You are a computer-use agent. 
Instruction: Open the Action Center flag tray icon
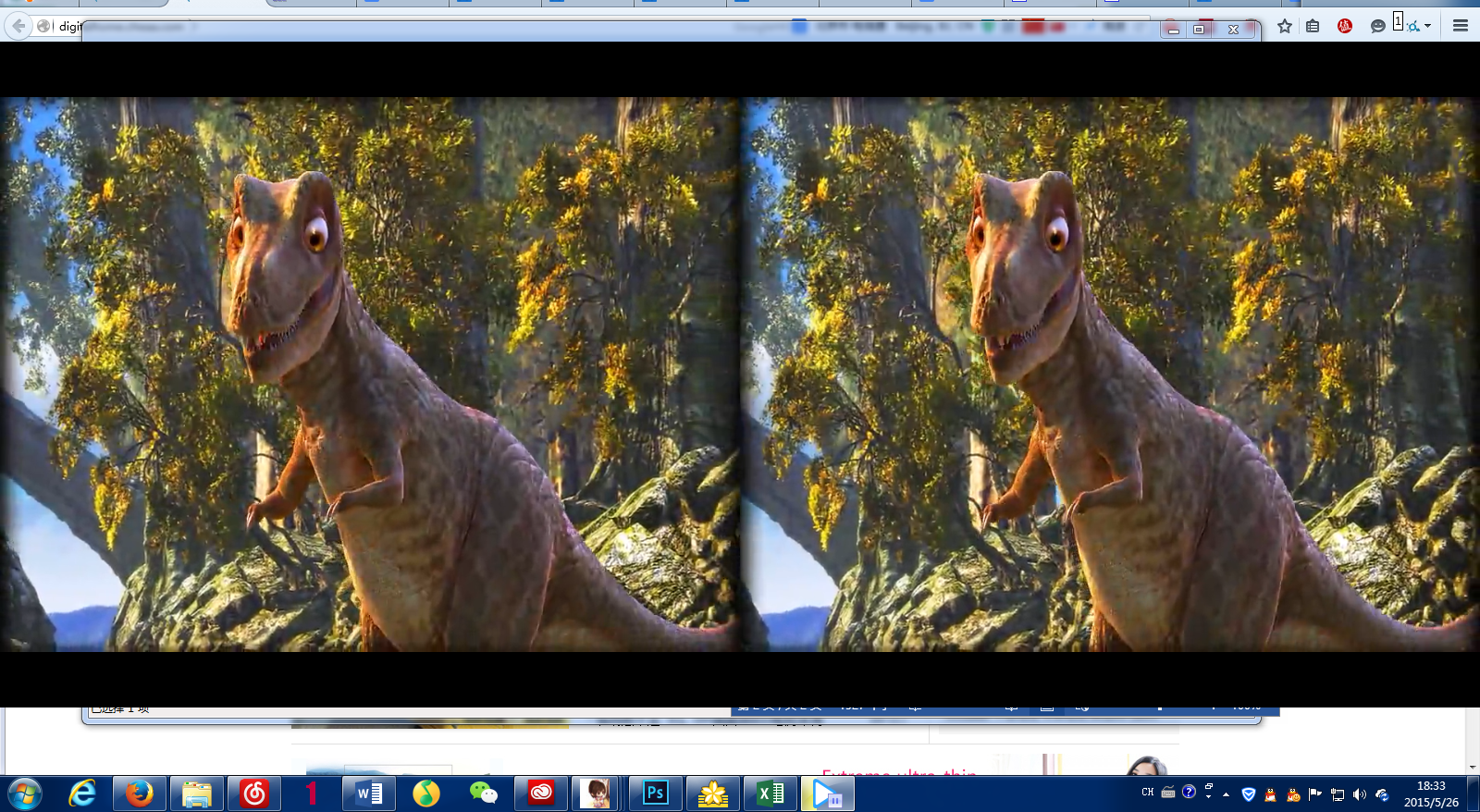(1315, 794)
